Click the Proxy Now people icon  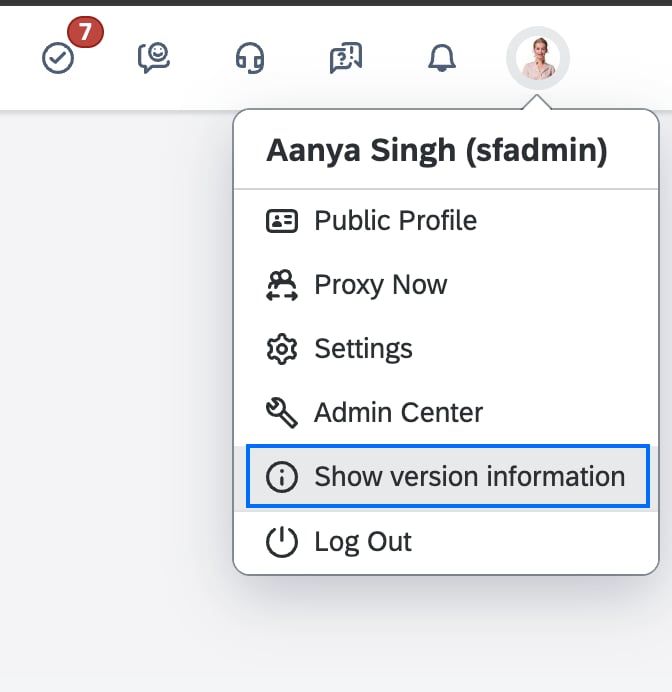point(282,285)
